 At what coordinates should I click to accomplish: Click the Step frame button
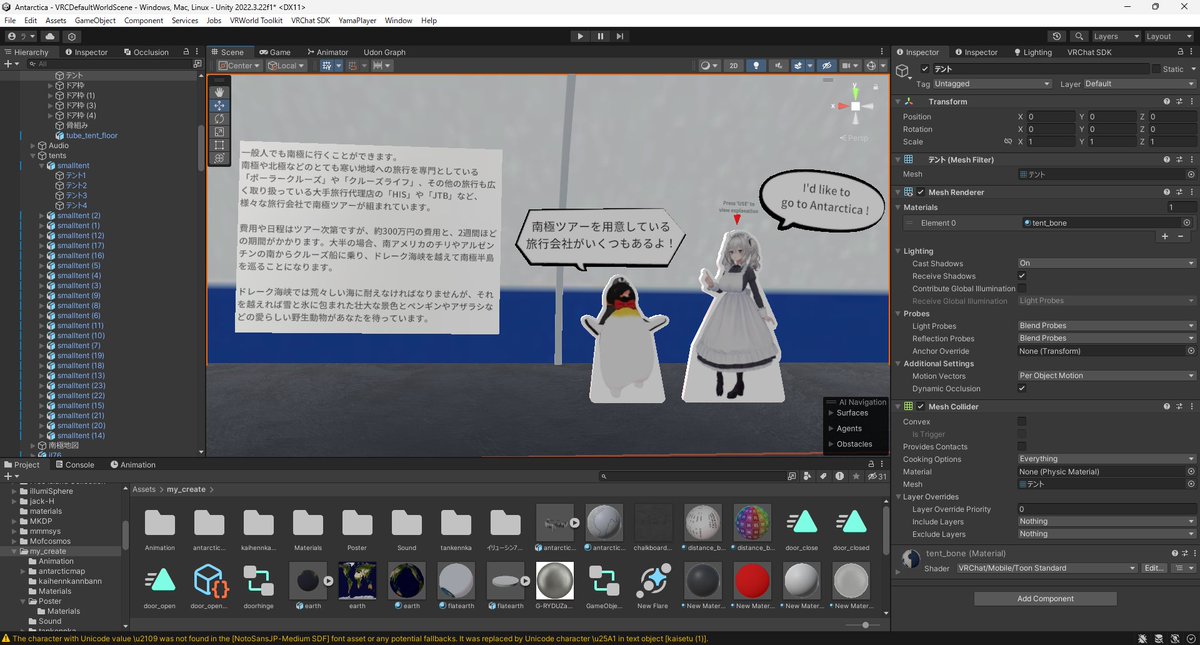pyautogui.click(x=621, y=36)
